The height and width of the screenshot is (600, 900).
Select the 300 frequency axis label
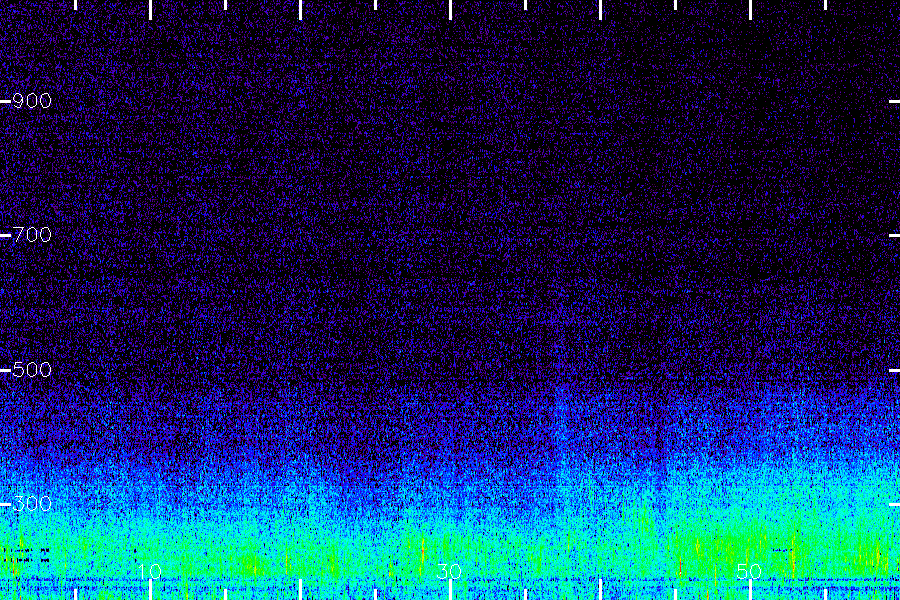pos(32,504)
